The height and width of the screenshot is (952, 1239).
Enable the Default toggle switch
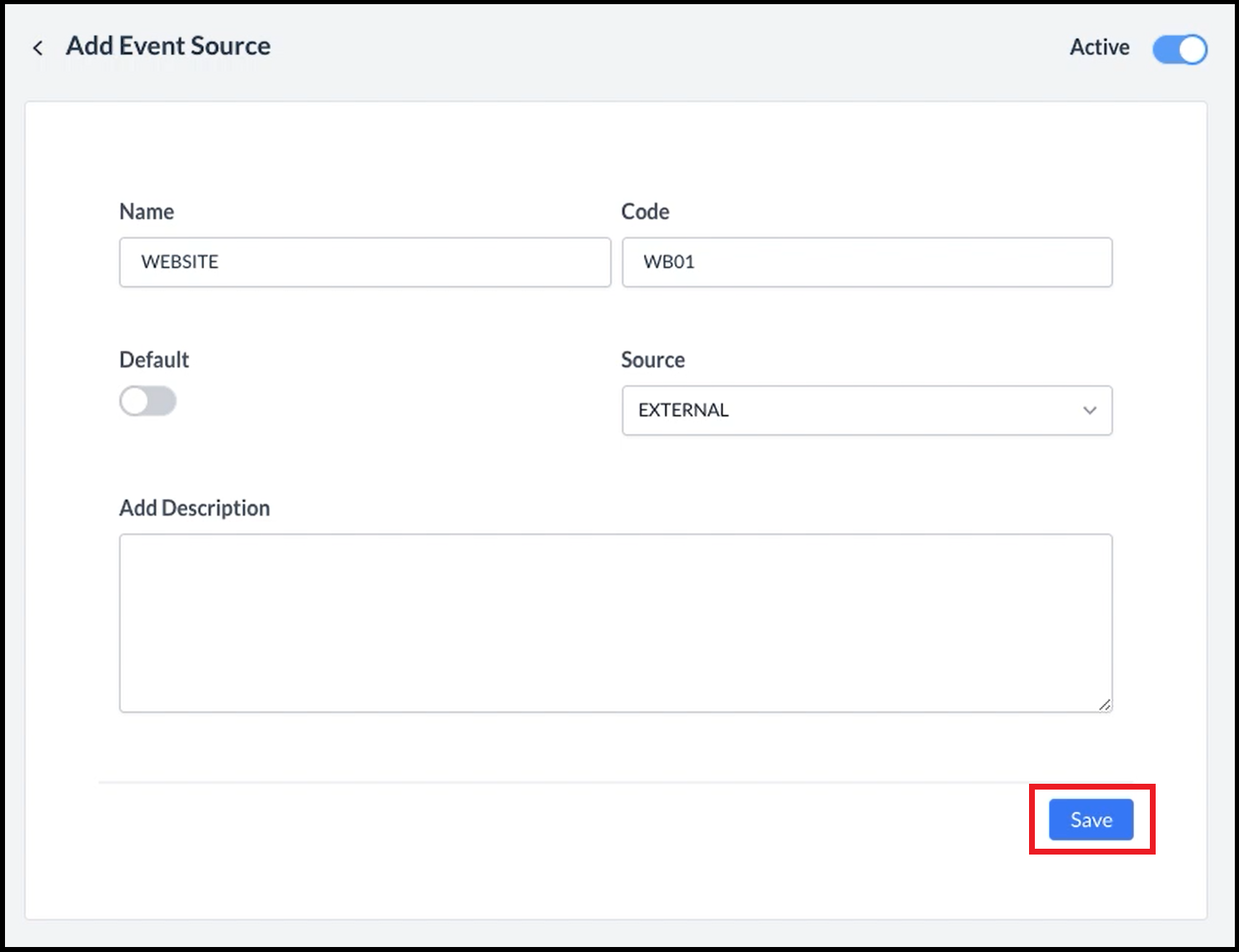[147, 401]
